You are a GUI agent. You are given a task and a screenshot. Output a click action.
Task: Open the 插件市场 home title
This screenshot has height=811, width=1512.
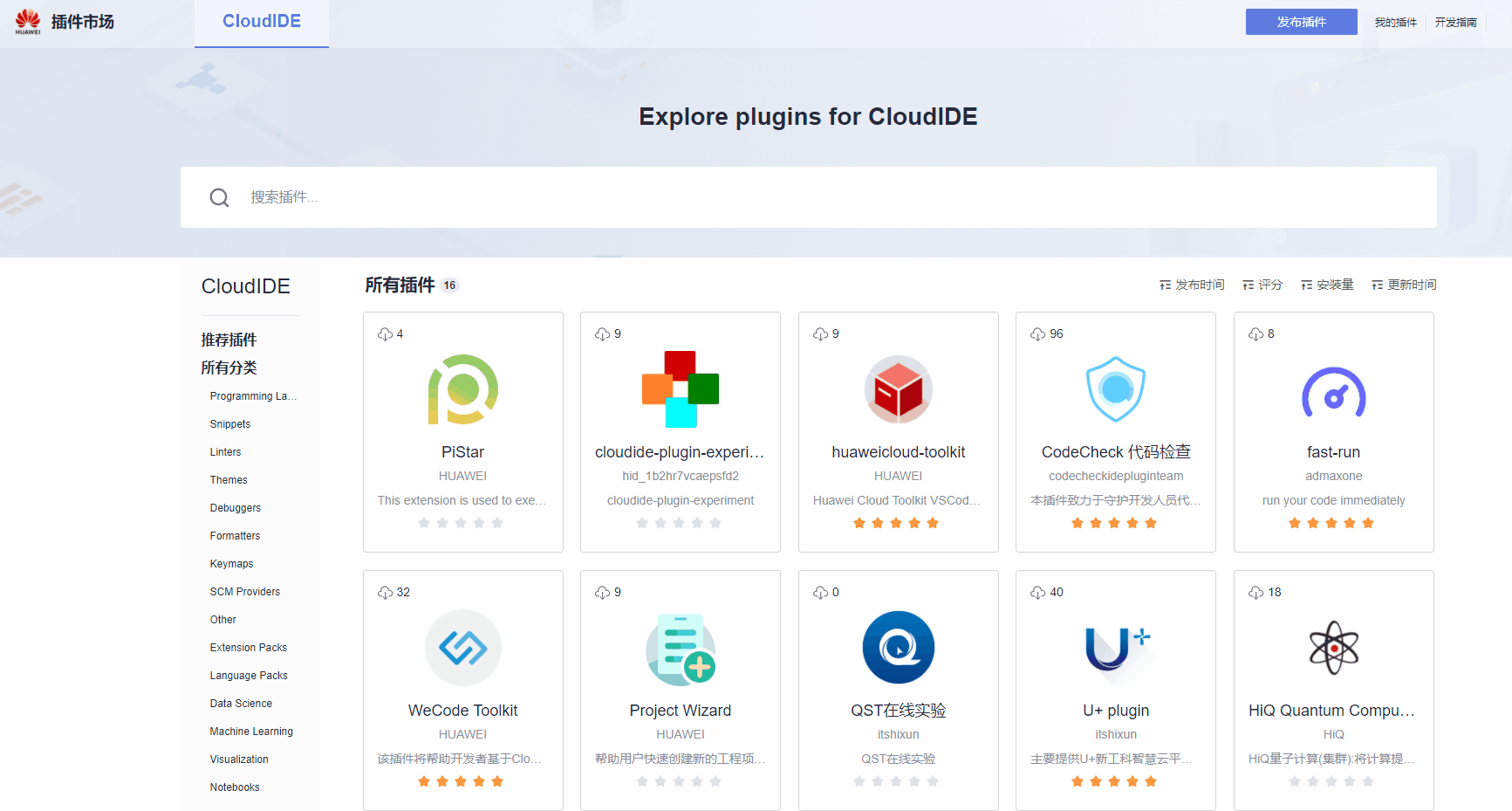(83, 22)
